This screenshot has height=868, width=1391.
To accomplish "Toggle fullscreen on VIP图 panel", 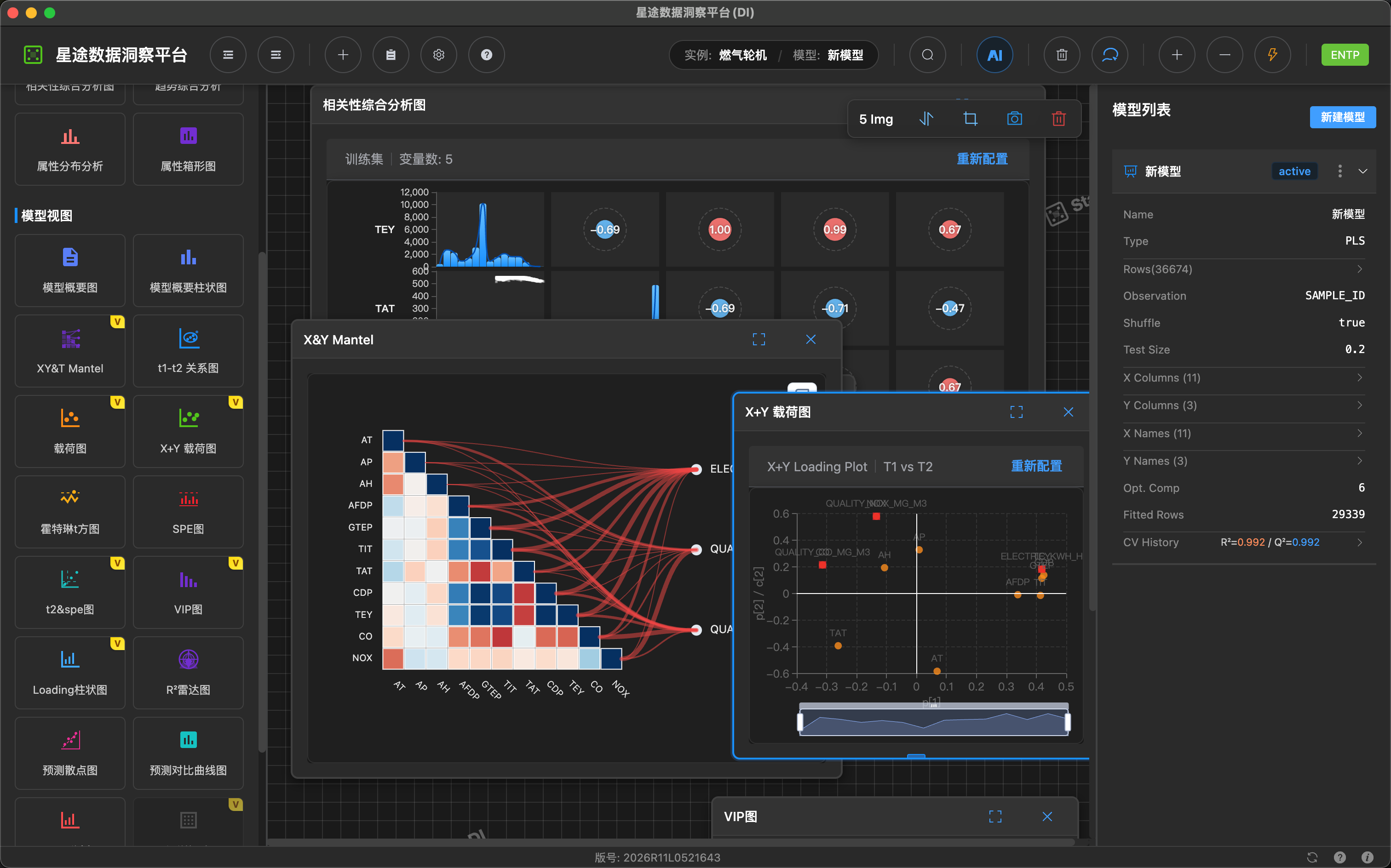I will click(994, 817).
